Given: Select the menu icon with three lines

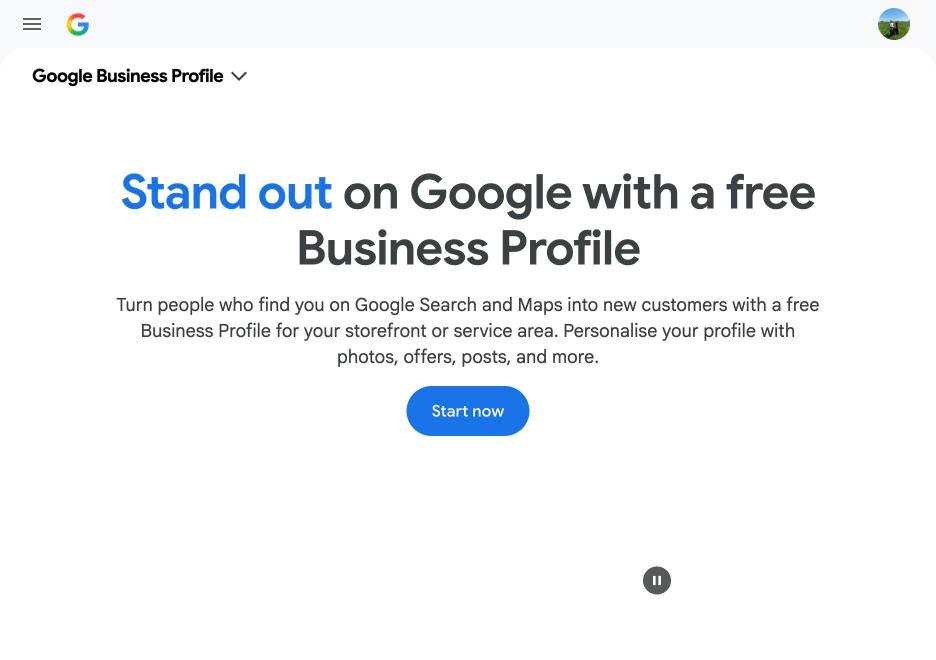Looking at the screenshot, I should pos(32,24).
